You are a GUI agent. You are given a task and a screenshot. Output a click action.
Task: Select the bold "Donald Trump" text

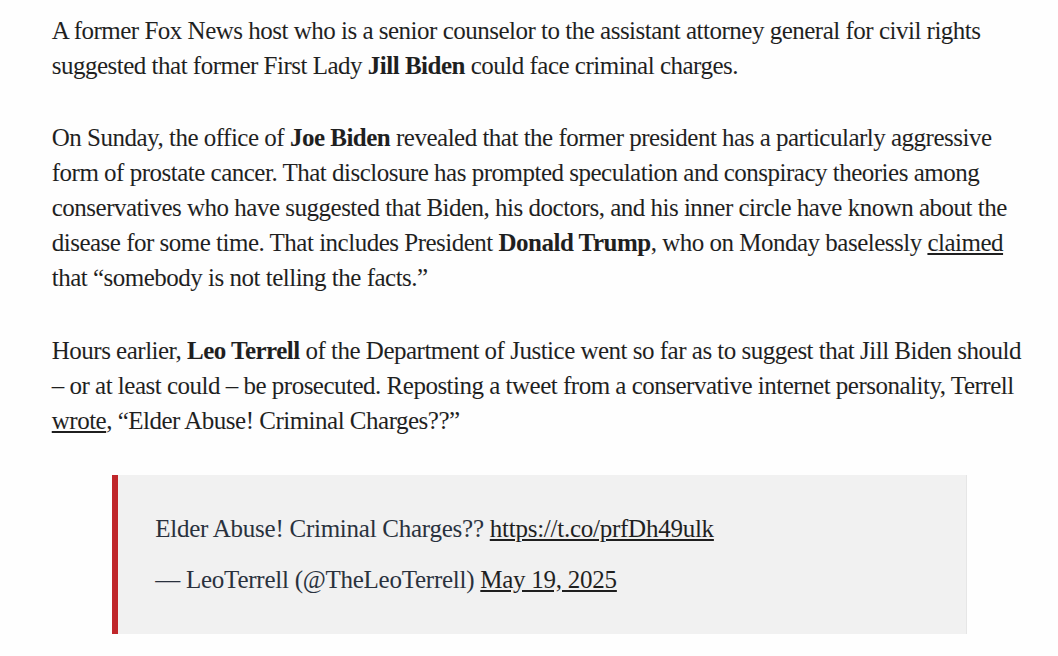tap(575, 244)
